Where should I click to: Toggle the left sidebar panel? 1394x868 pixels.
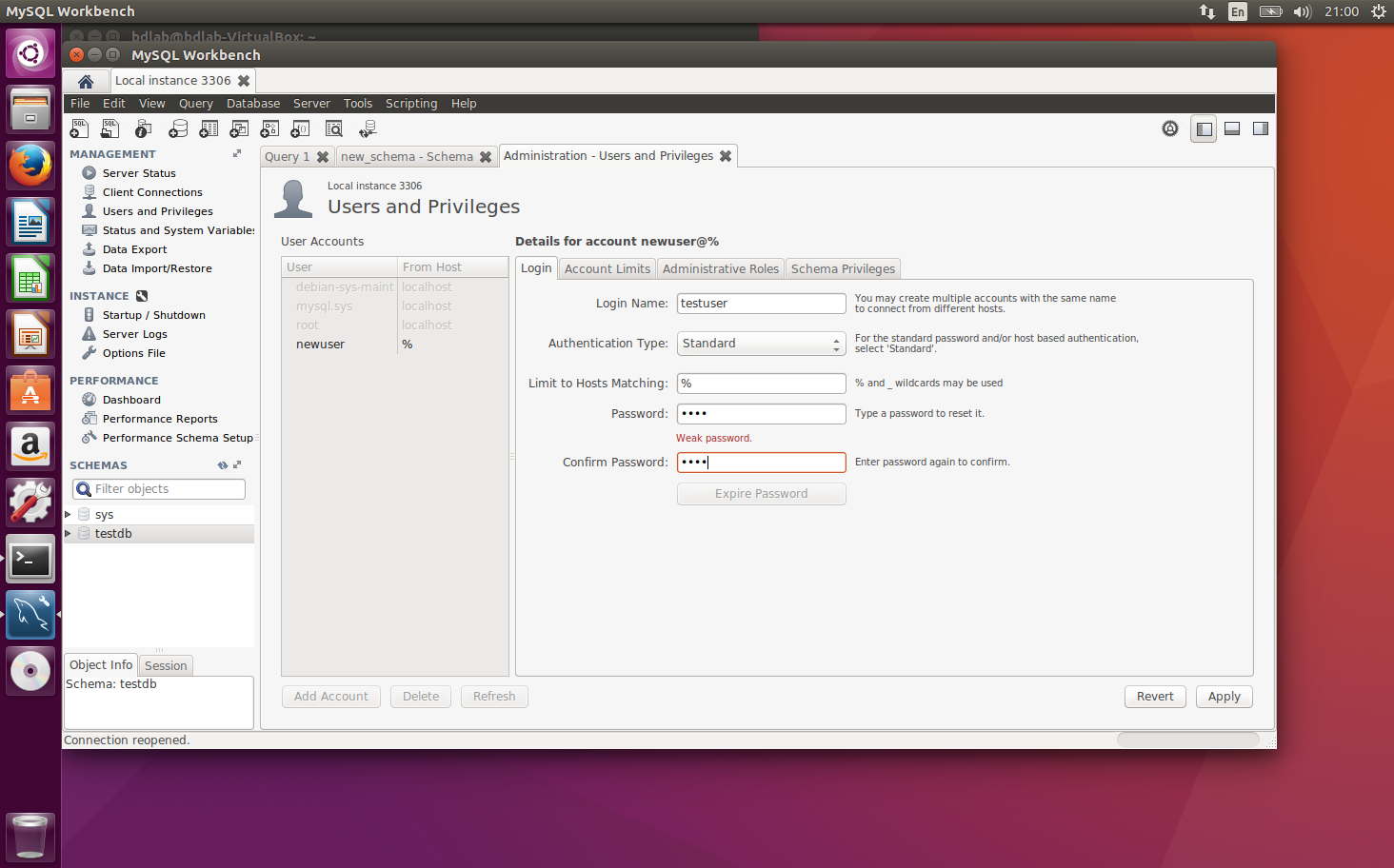tap(1204, 128)
